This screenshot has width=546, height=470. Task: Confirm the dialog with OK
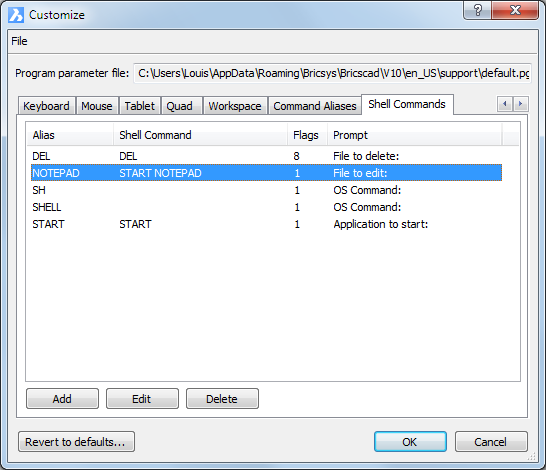410,442
